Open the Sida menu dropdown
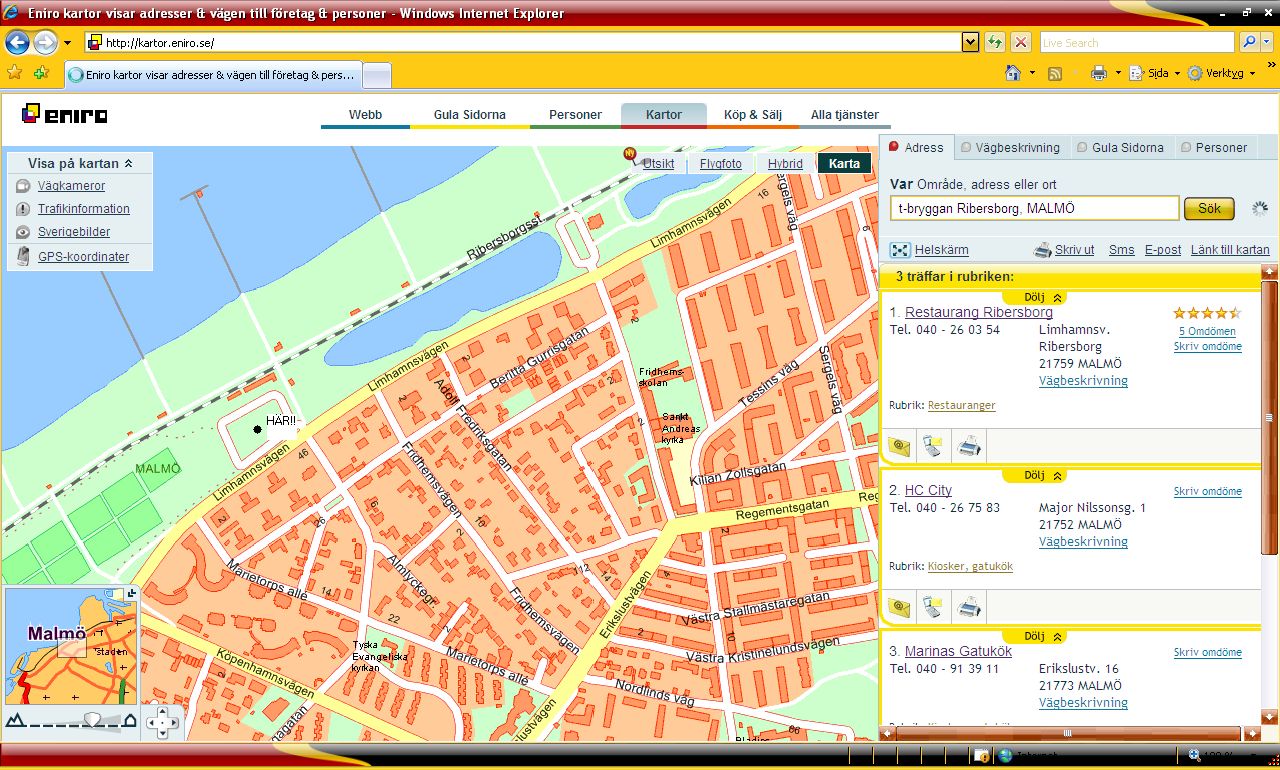 tap(1155, 73)
